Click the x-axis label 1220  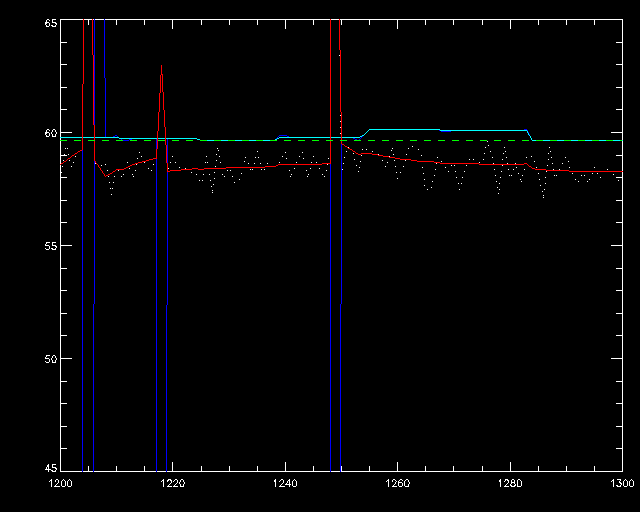(173, 484)
